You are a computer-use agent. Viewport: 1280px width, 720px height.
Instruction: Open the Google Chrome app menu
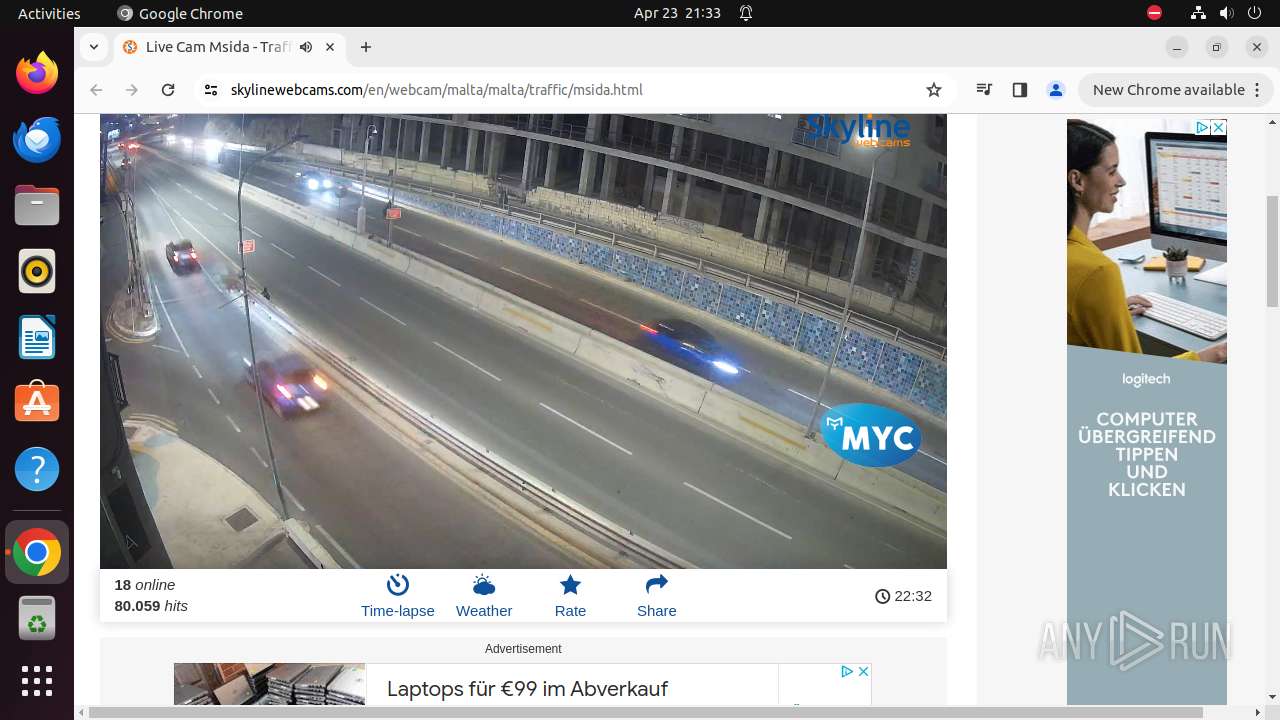(180, 13)
